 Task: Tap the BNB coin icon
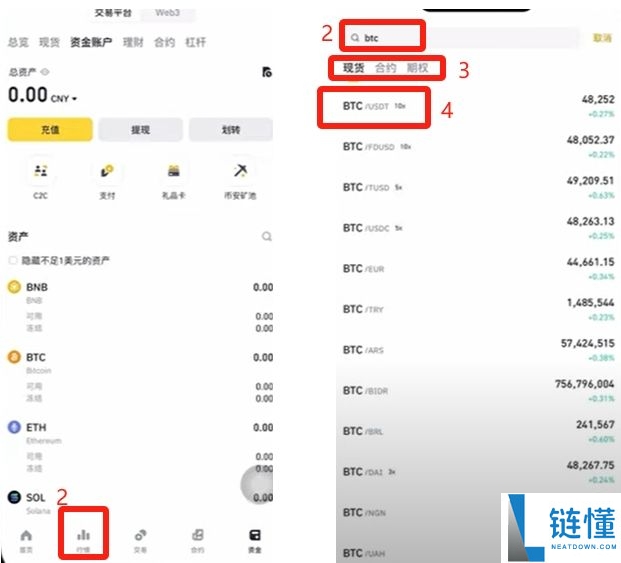(x=14, y=287)
